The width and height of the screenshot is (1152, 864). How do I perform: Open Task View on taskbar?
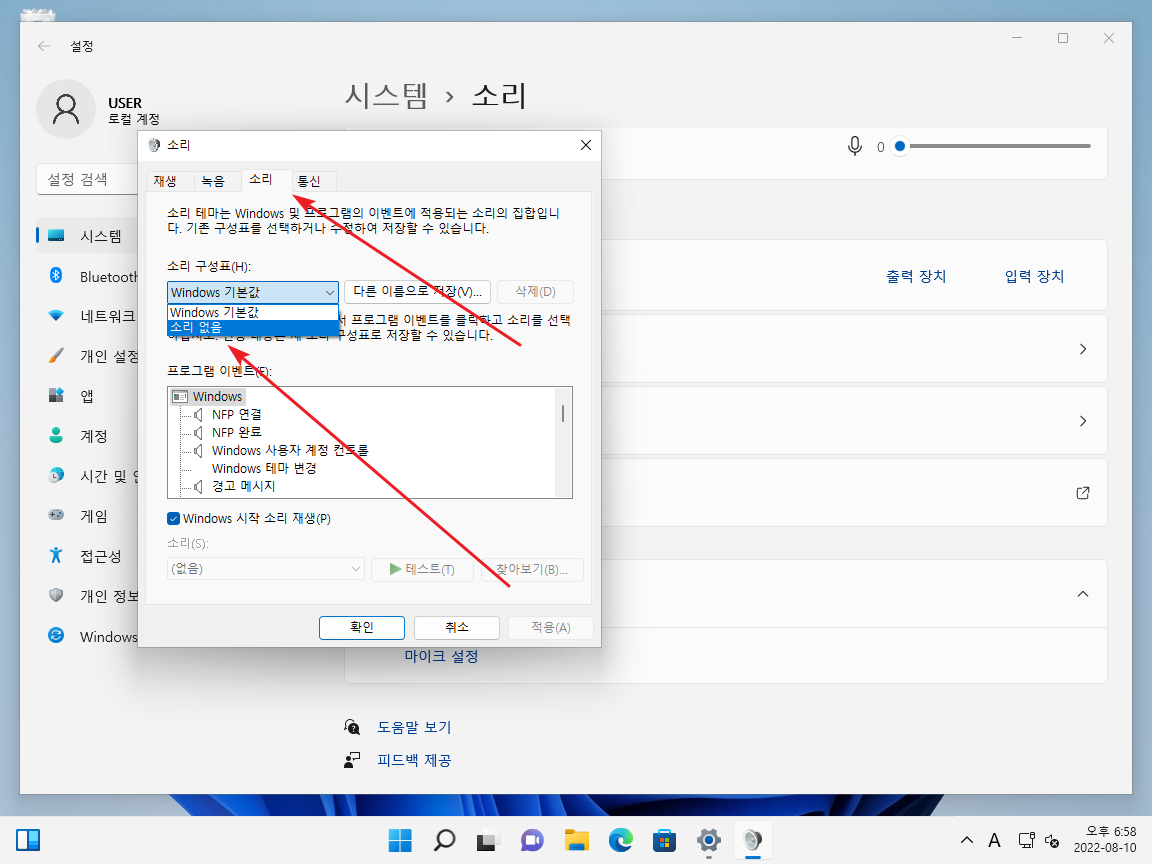489,840
